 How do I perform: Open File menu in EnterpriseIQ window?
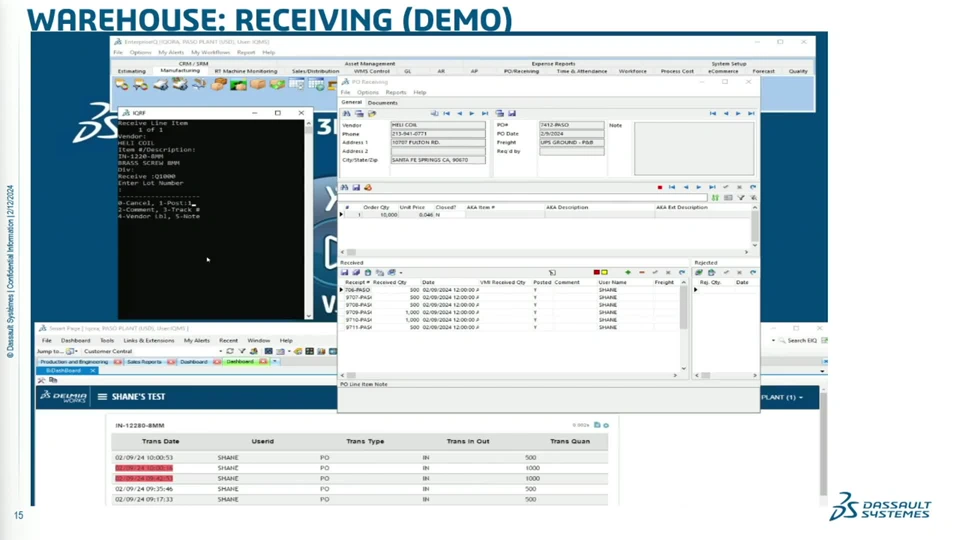(118, 53)
